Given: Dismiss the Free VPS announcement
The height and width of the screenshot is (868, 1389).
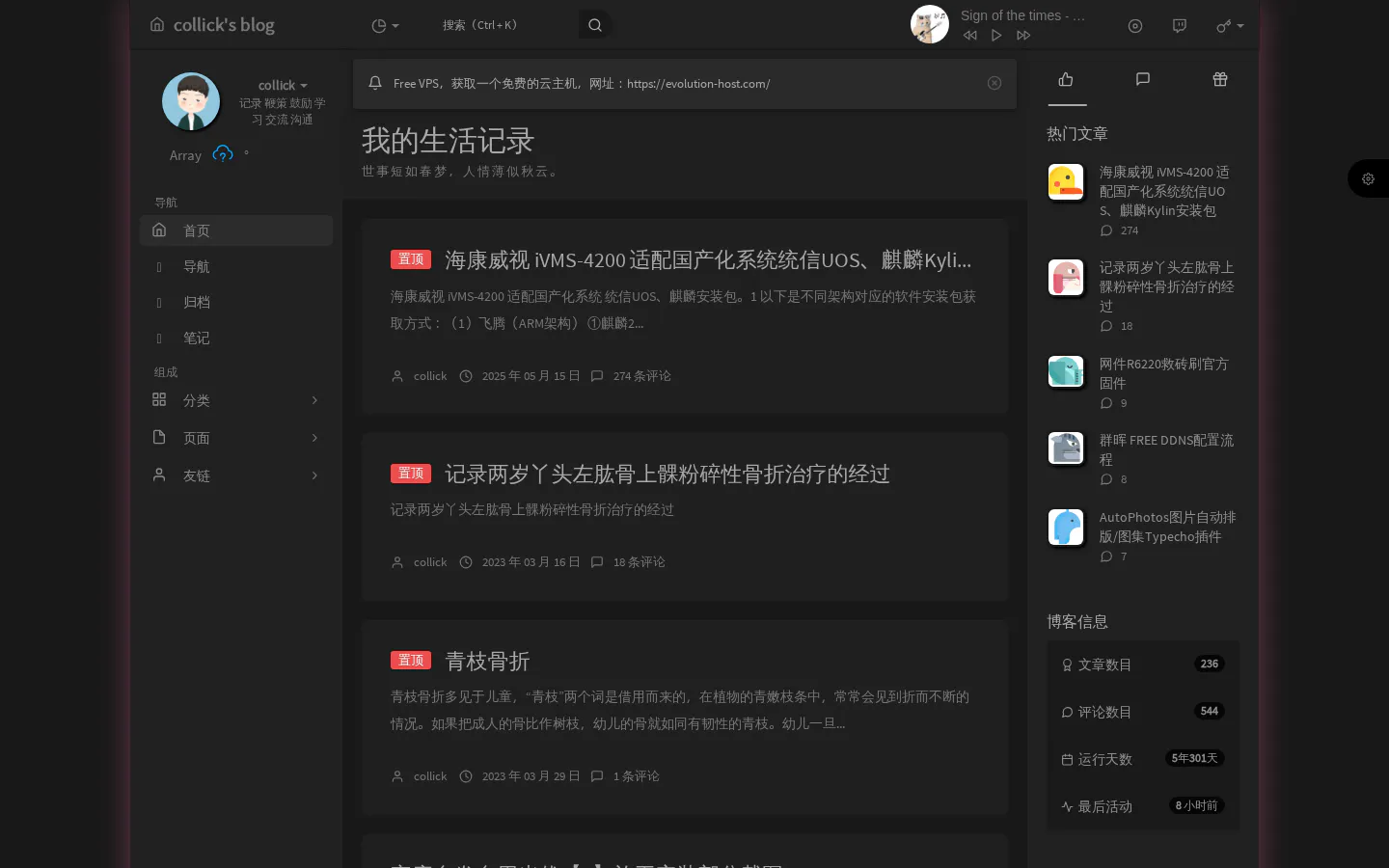Looking at the screenshot, I should point(994,83).
